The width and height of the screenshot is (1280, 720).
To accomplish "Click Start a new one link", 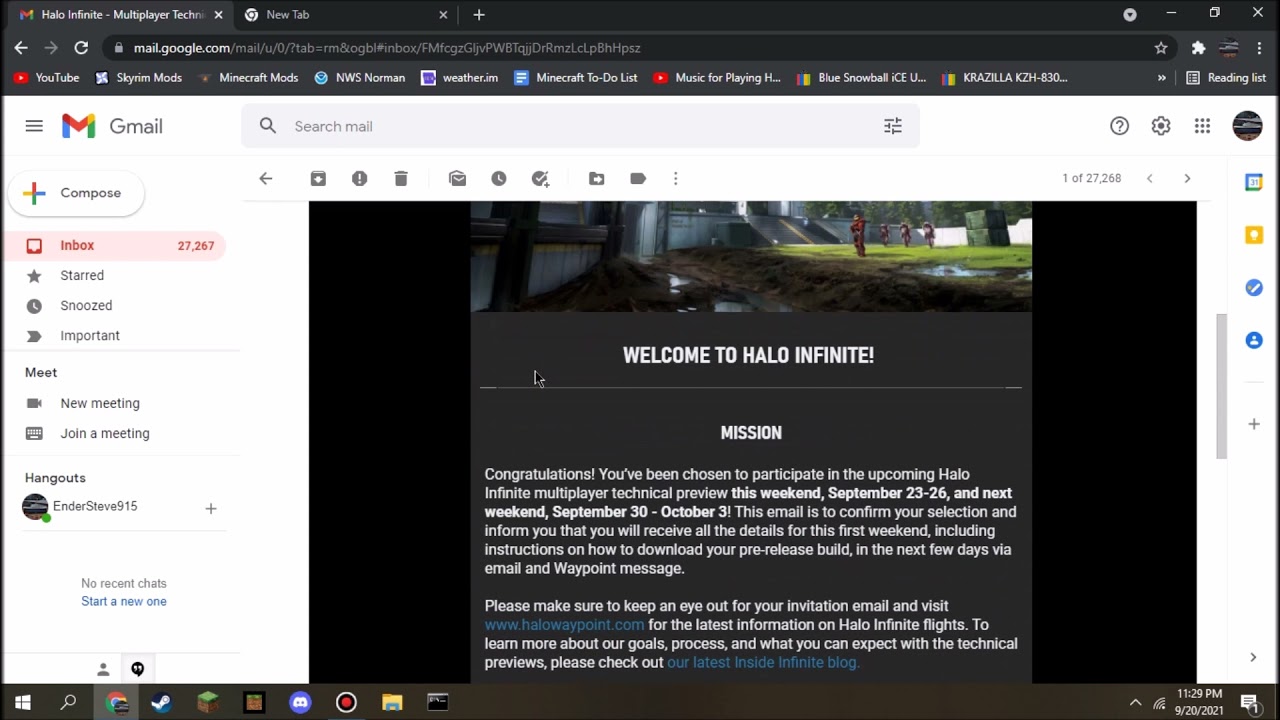I will point(124,601).
